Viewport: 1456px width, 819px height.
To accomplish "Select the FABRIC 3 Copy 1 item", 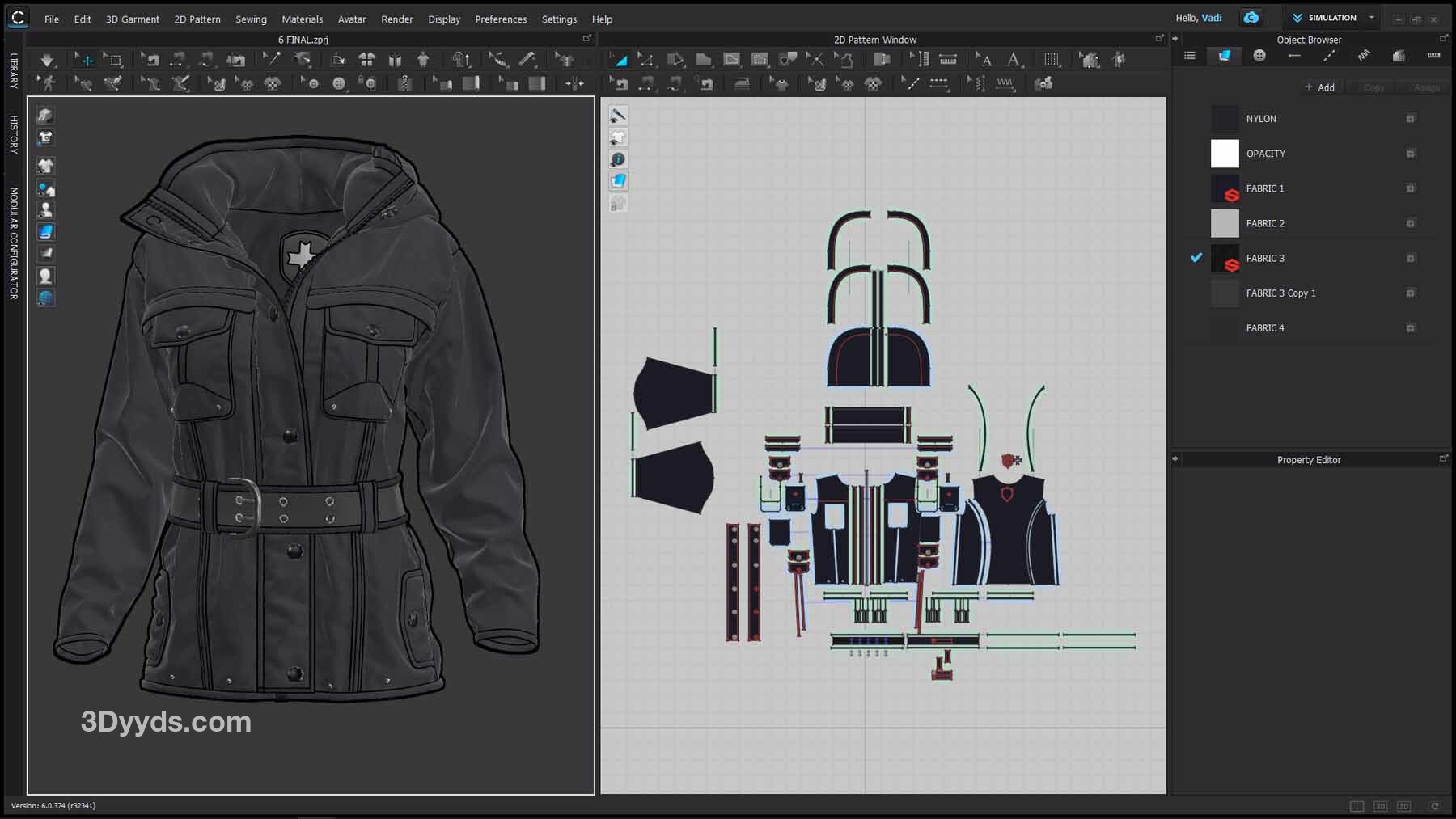I will pos(1280,293).
